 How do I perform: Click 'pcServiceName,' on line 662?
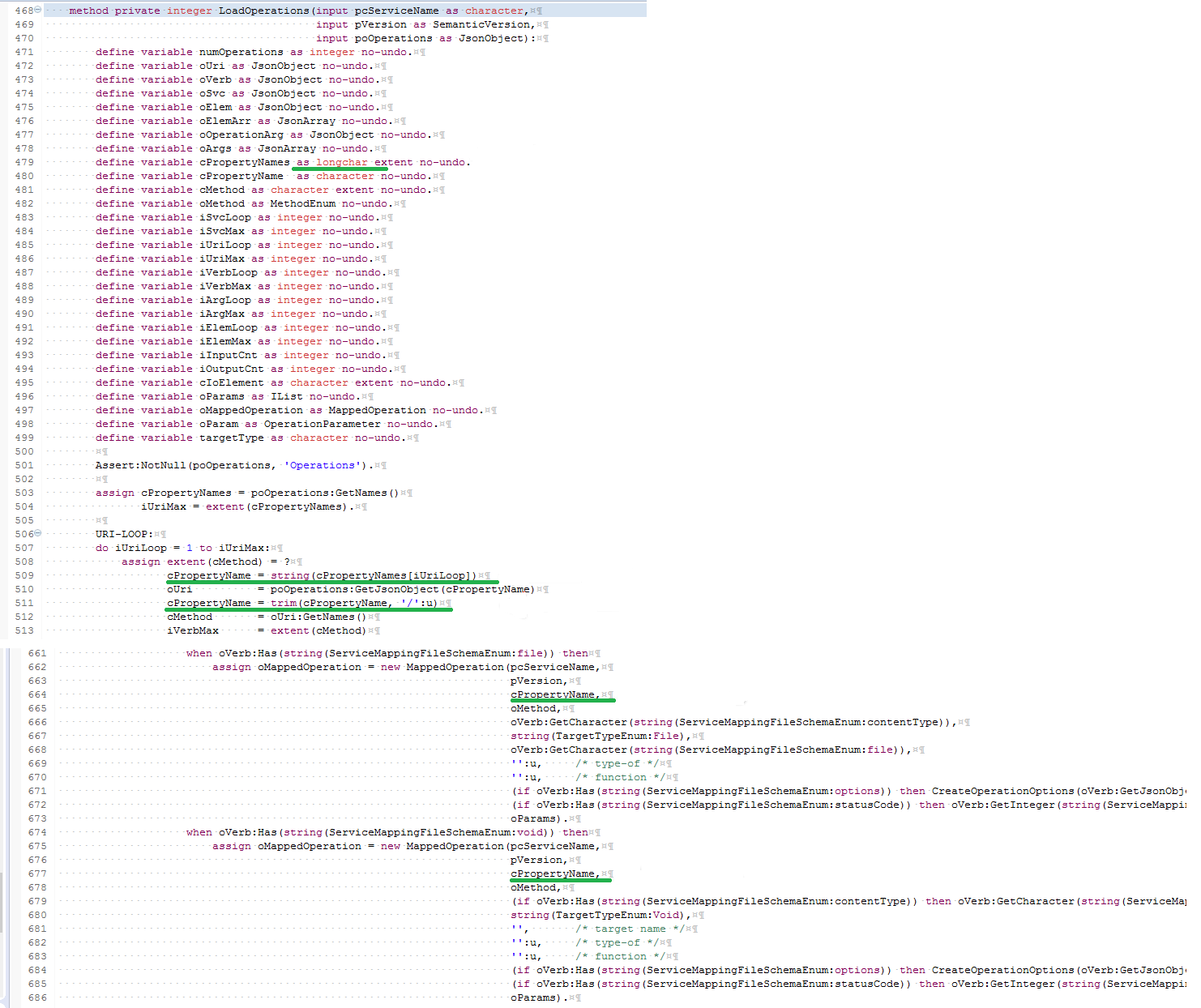(556, 667)
